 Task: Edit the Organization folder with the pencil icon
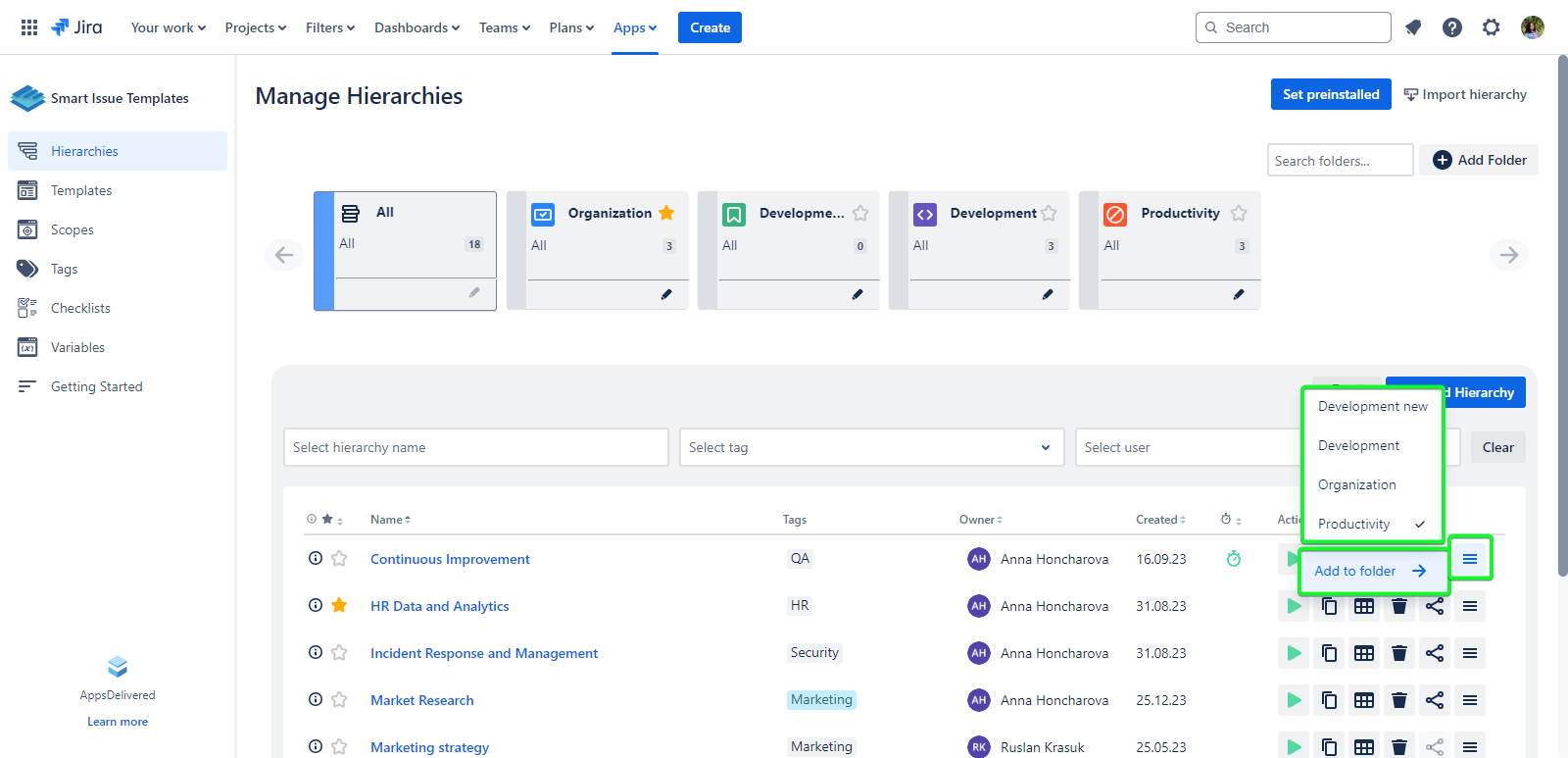(666, 294)
